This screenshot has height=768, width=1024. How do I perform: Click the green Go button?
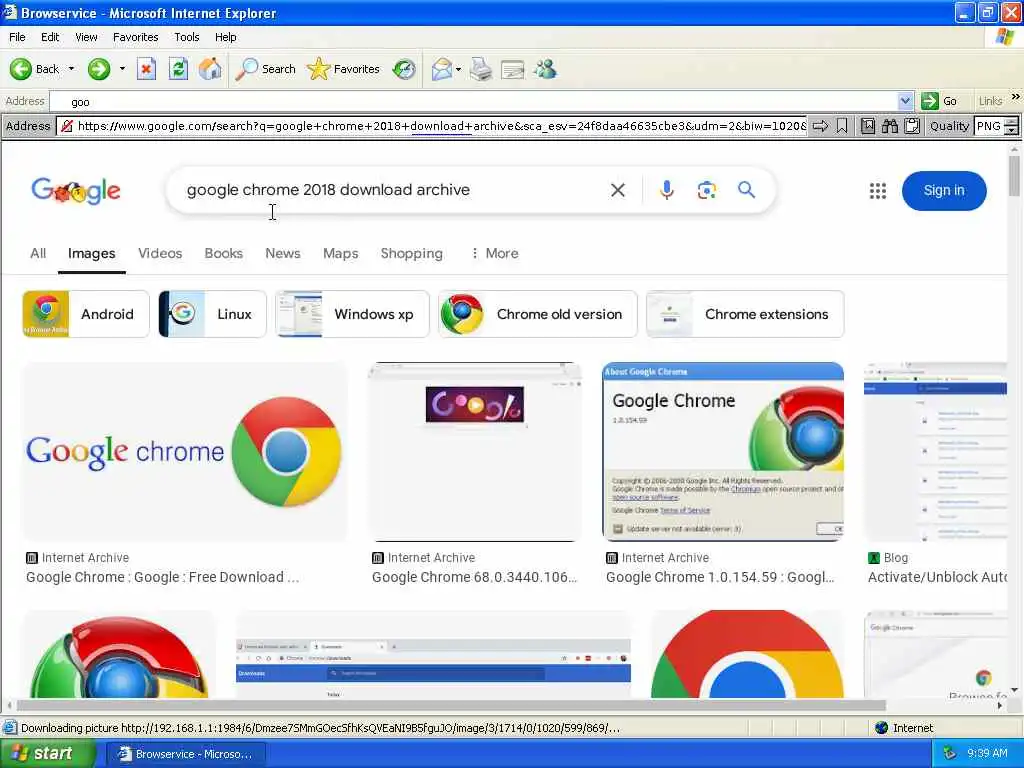pos(939,101)
